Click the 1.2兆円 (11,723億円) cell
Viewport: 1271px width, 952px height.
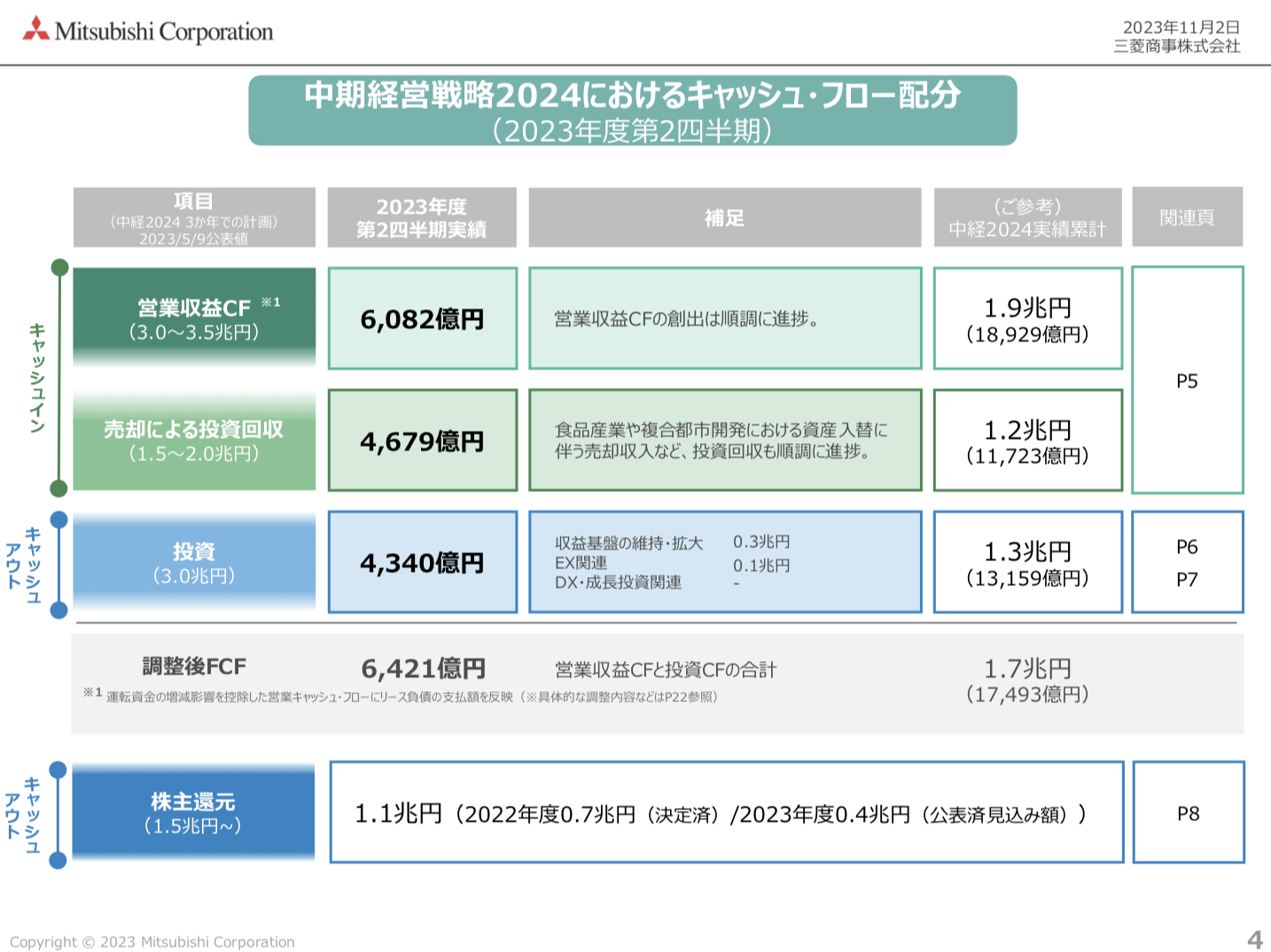(1028, 440)
